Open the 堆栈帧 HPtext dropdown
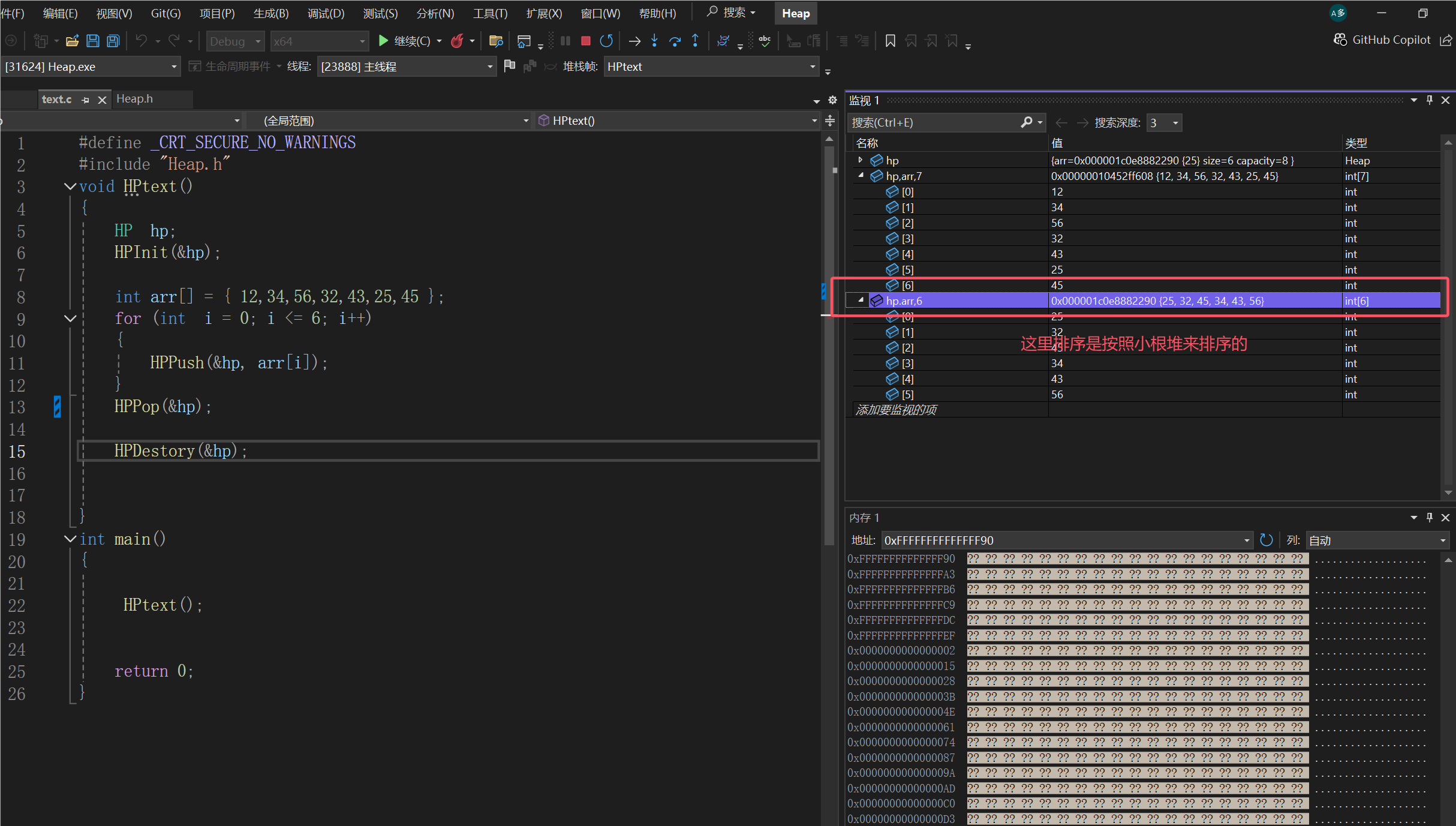The width and height of the screenshot is (1456, 826). click(x=813, y=67)
